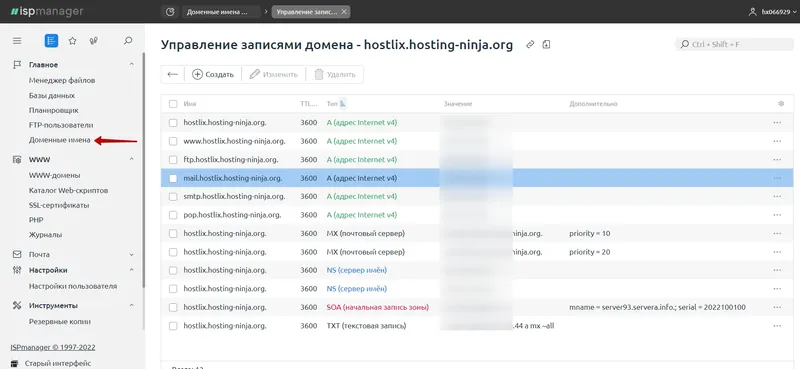Open Доменные имена in the sidebar
800x369 pixels.
pyautogui.click(x=60, y=140)
